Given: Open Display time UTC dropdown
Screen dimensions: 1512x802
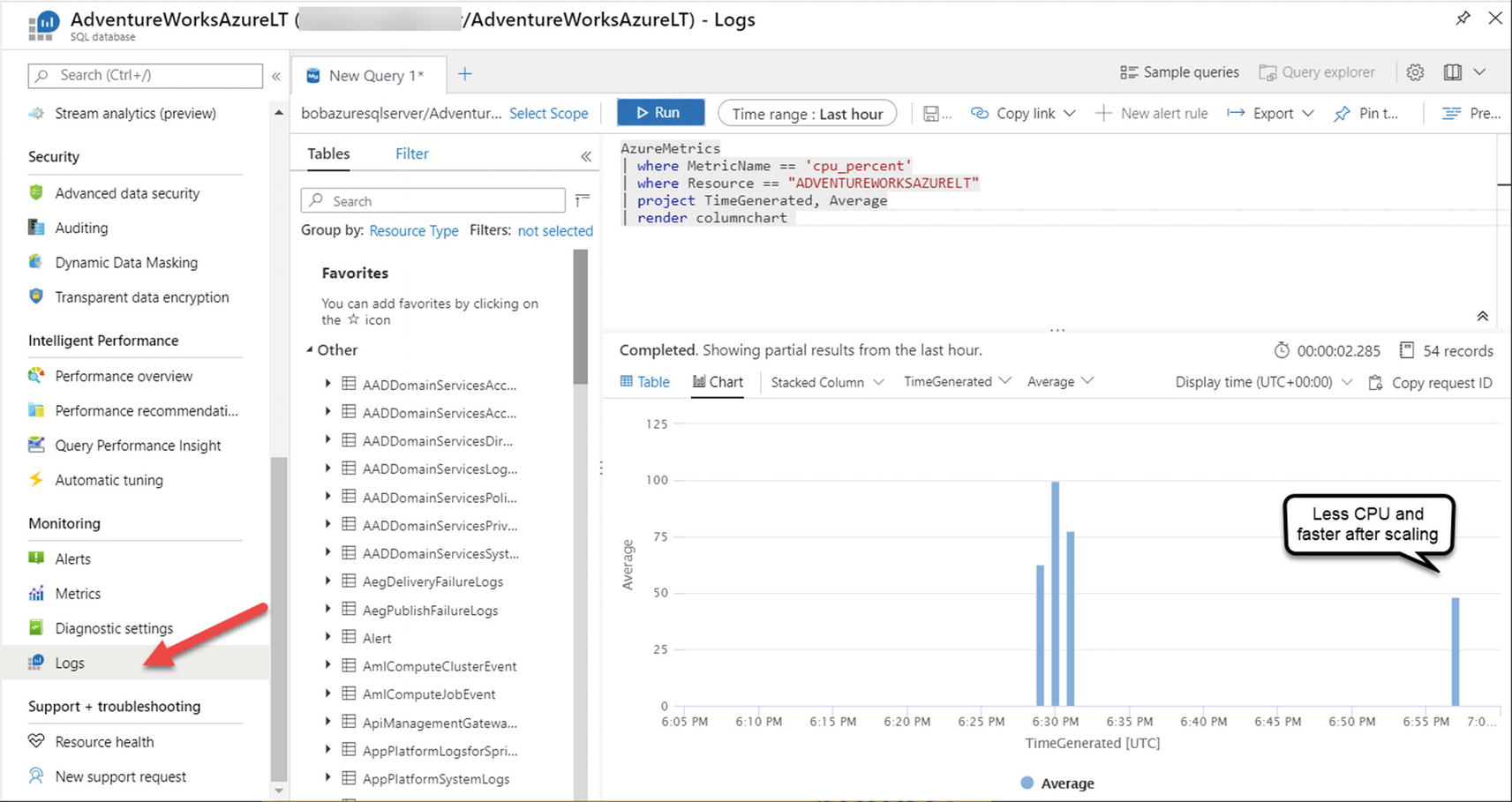Looking at the screenshot, I should tap(1263, 382).
